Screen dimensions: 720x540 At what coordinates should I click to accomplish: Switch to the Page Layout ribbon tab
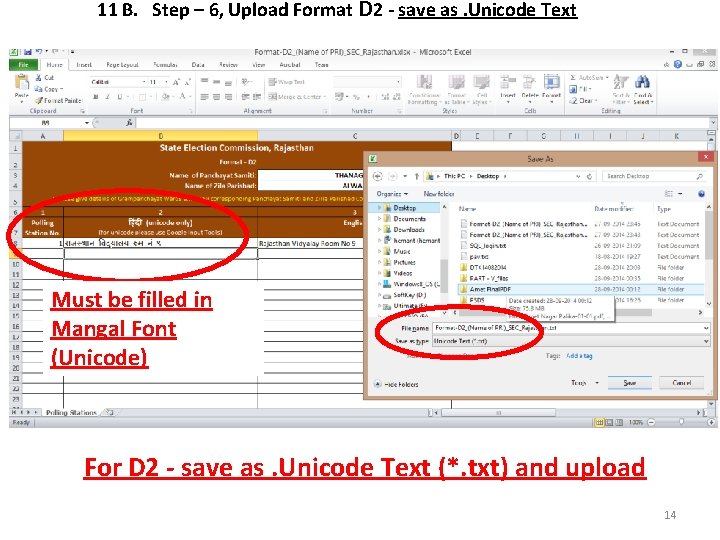[x=122, y=65]
